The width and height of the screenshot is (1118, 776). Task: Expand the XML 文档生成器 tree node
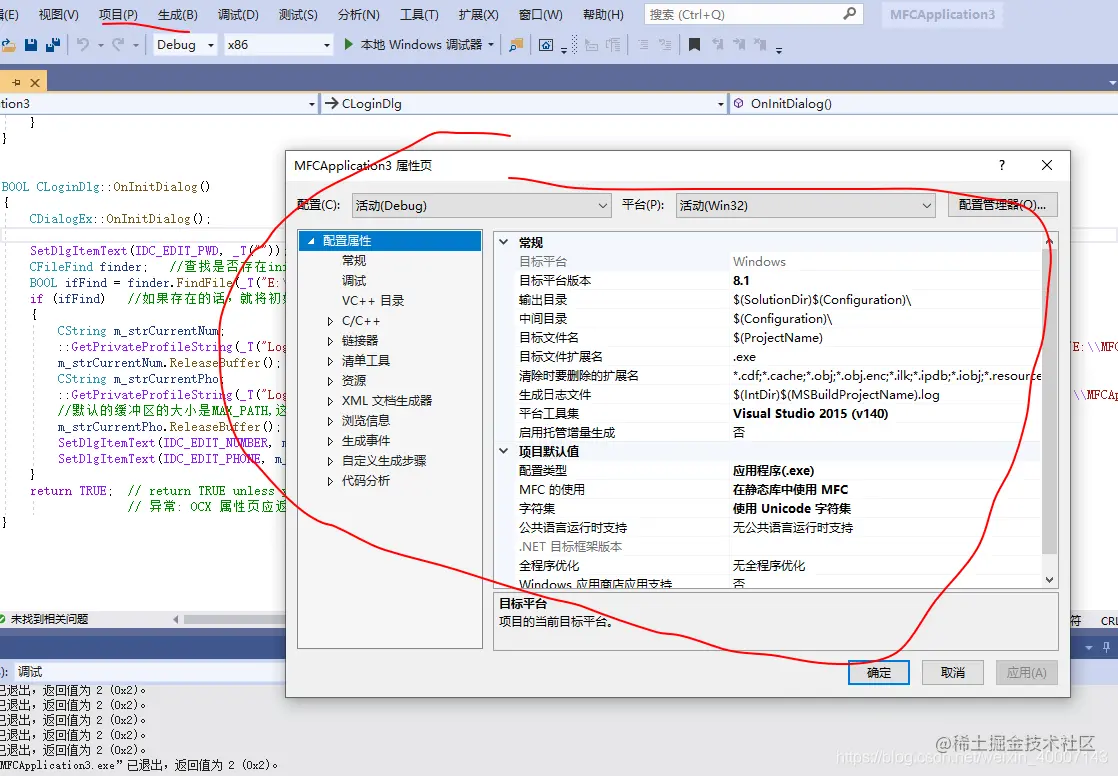(x=329, y=401)
